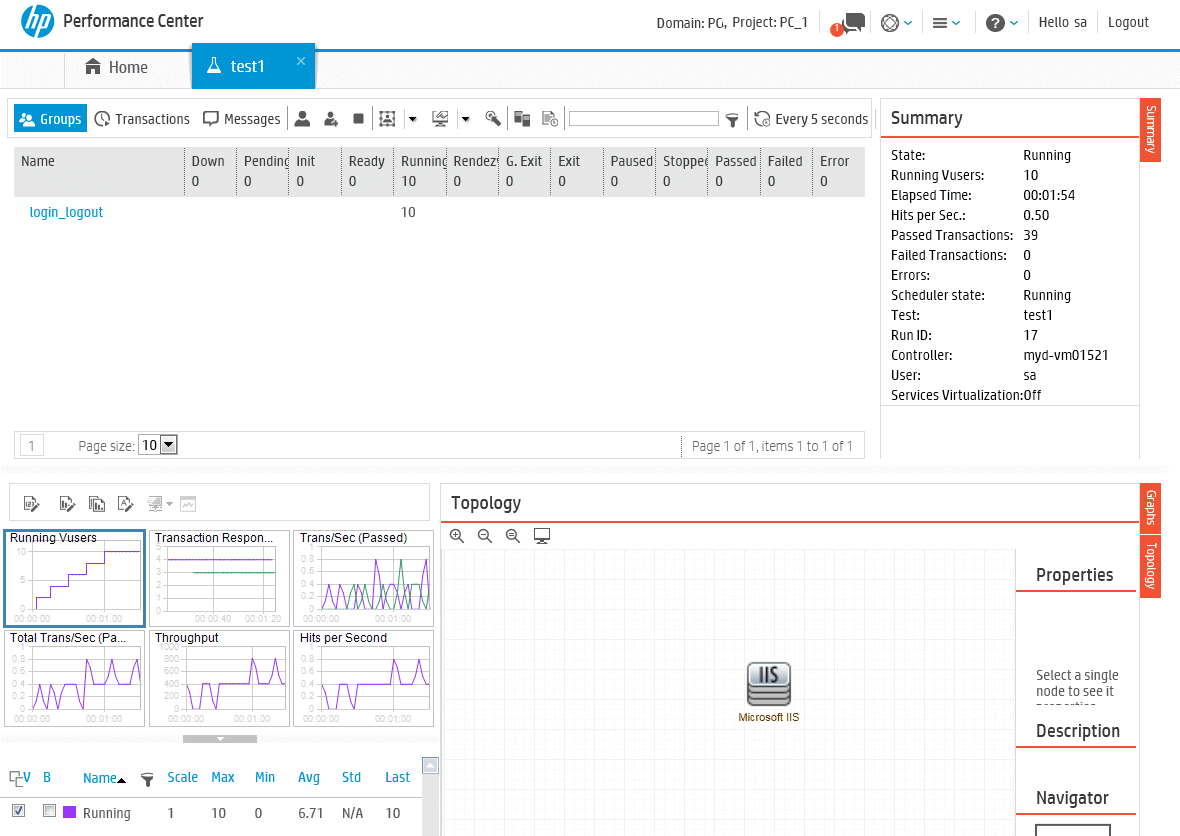Click the second zoom magnifier in Topology

(485, 536)
